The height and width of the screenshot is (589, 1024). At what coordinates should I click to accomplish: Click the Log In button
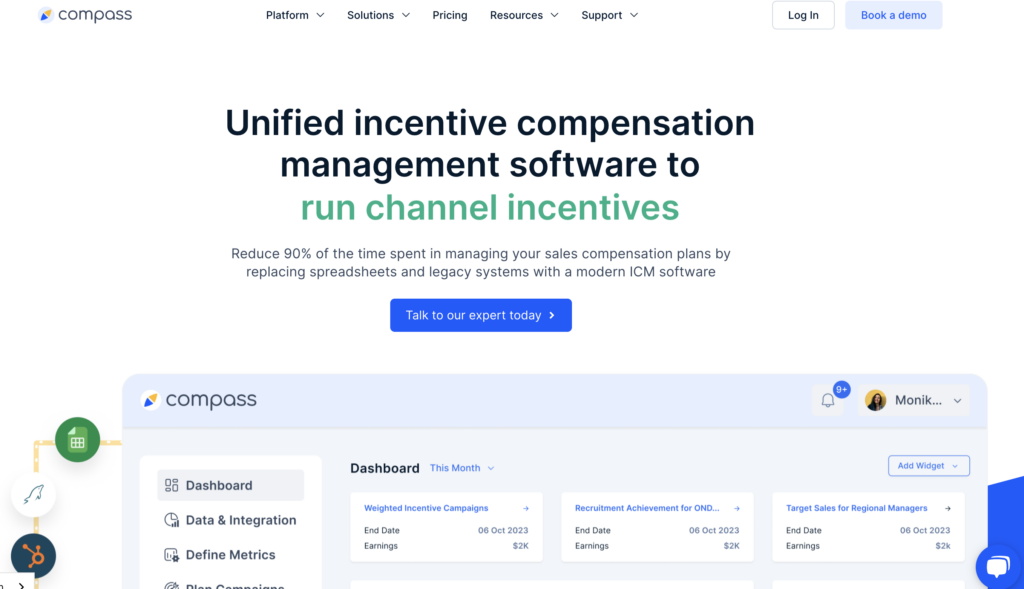click(x=803, y=15)
